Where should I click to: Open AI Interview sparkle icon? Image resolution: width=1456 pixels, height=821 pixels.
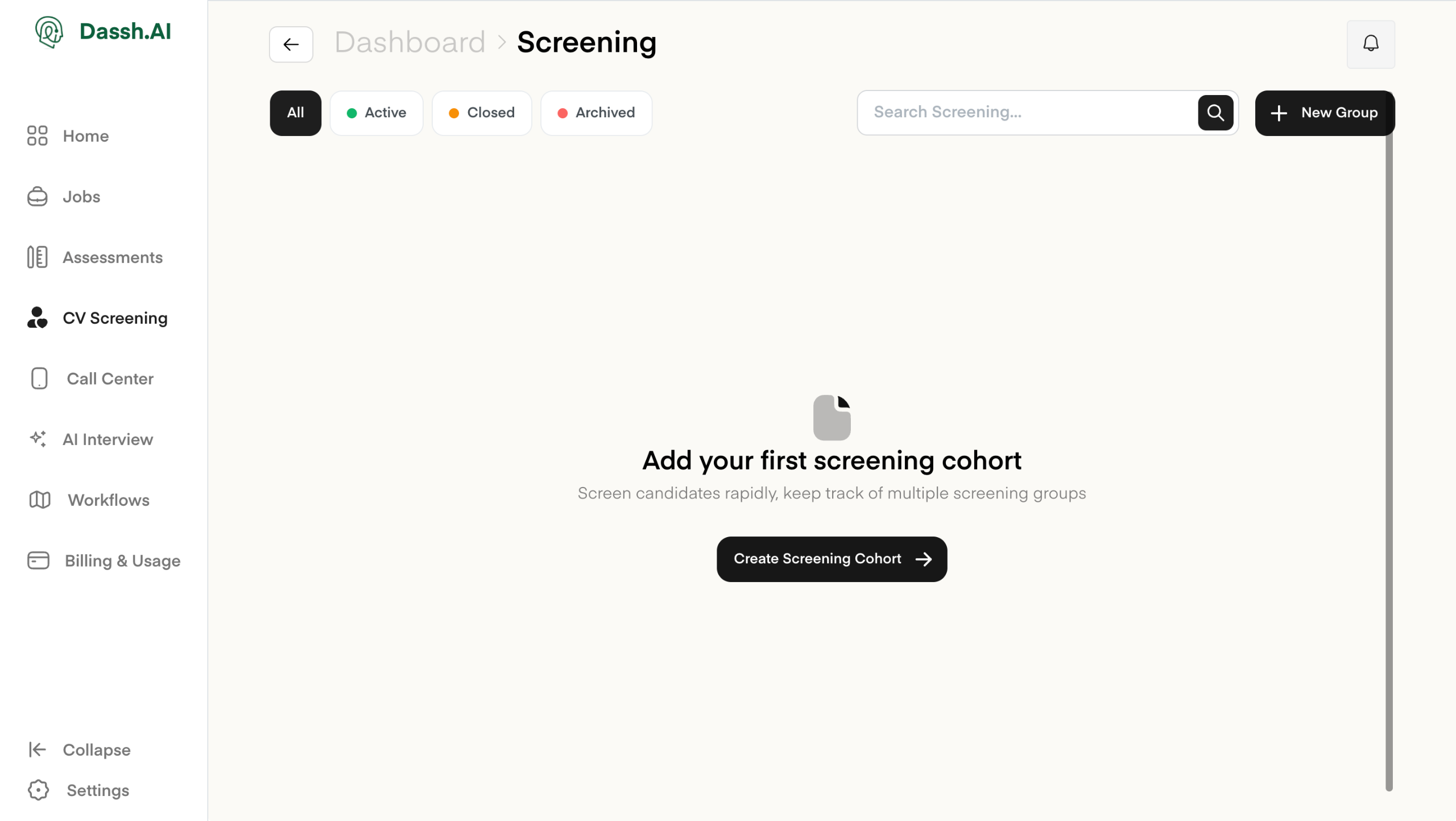pos(38,439)
